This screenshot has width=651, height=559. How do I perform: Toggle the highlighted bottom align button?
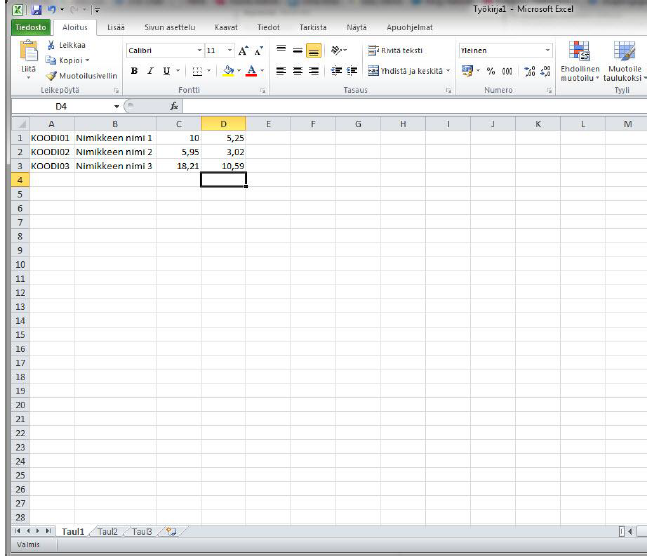313,51
